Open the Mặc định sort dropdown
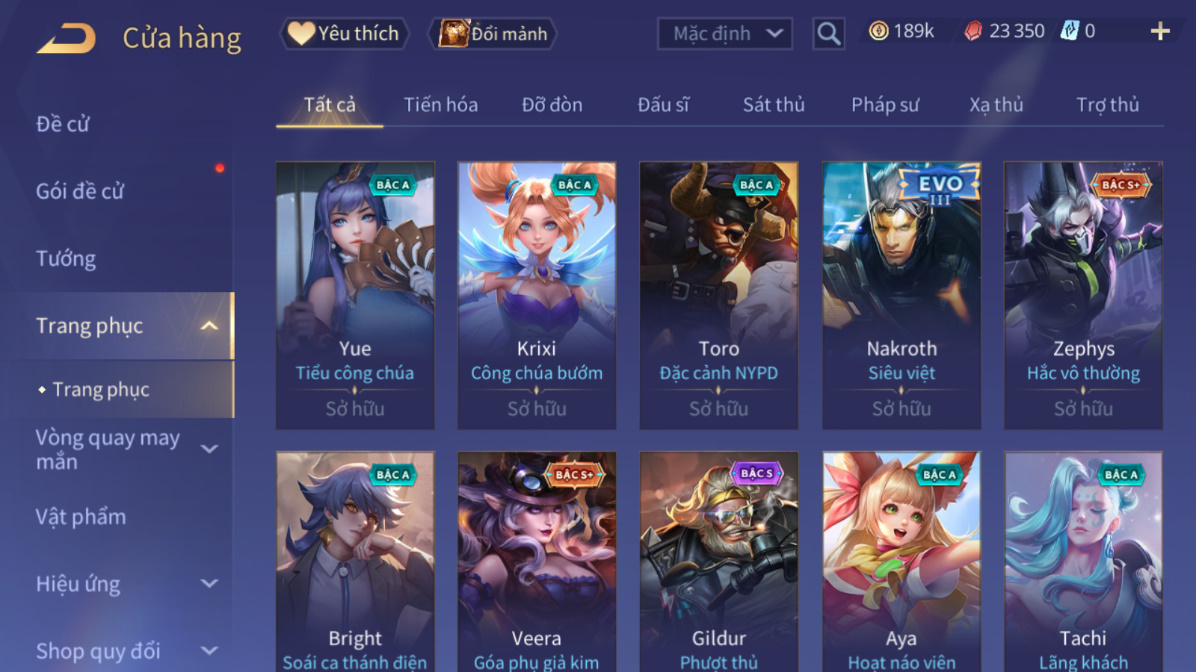 (725, 34)
